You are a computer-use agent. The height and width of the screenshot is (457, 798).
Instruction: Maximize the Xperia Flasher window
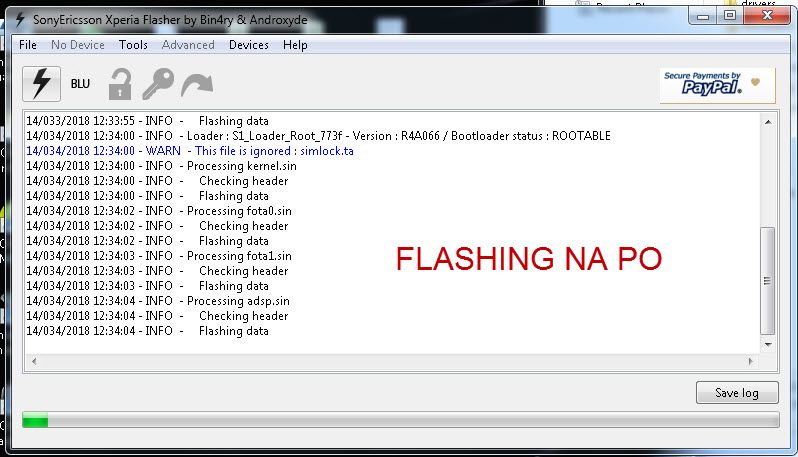tap(729, 16)
